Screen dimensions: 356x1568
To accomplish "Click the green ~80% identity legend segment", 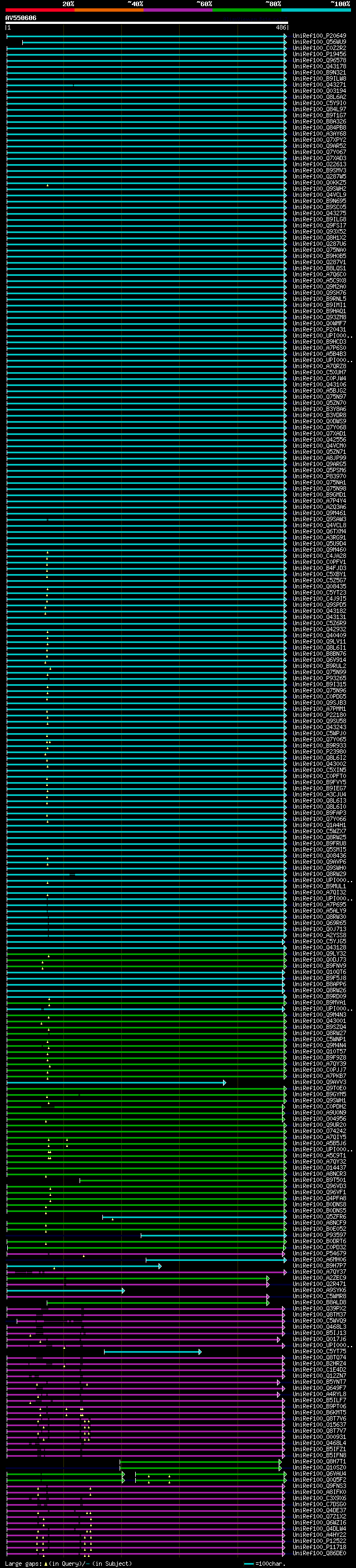I will click(x=247, y=10).
